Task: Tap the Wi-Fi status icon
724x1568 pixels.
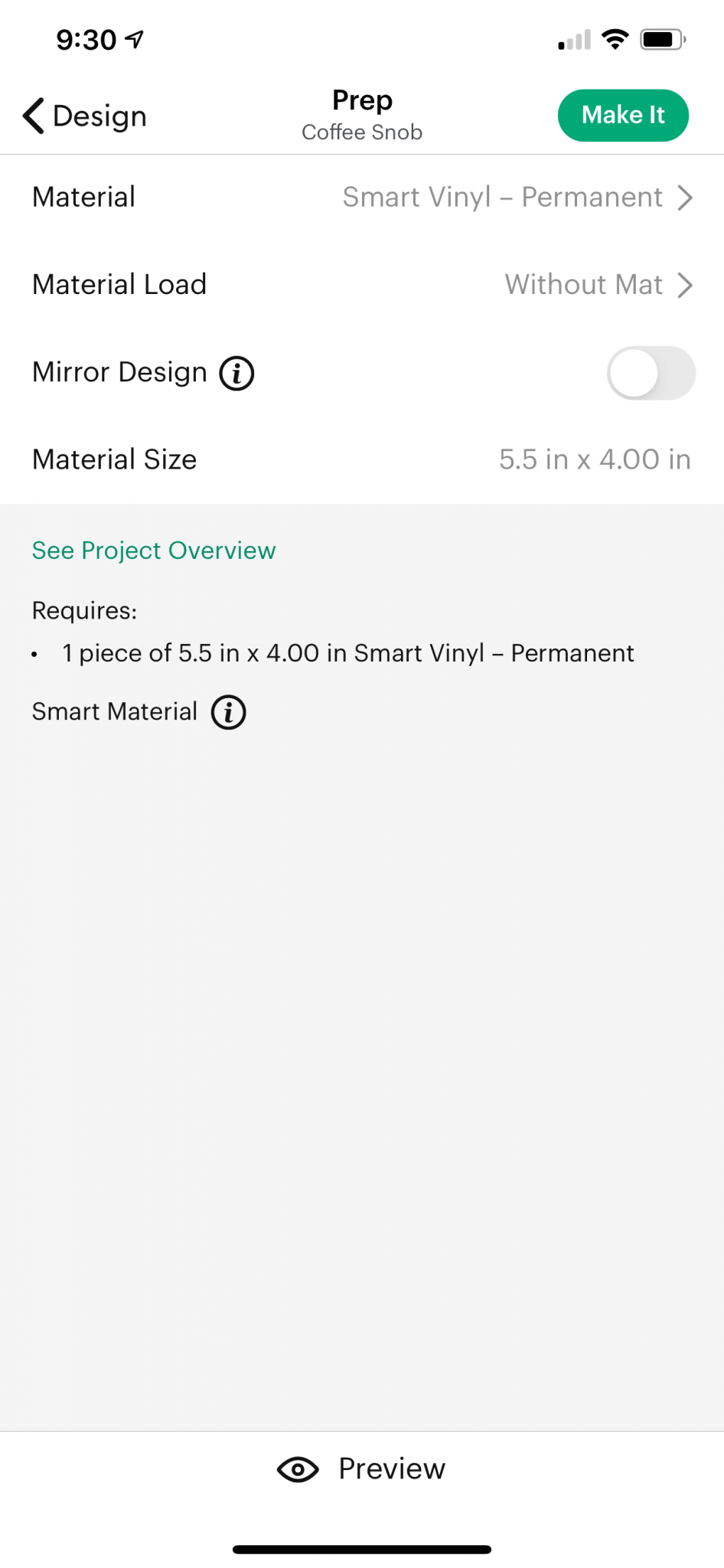Action: (x=615, y=39)
